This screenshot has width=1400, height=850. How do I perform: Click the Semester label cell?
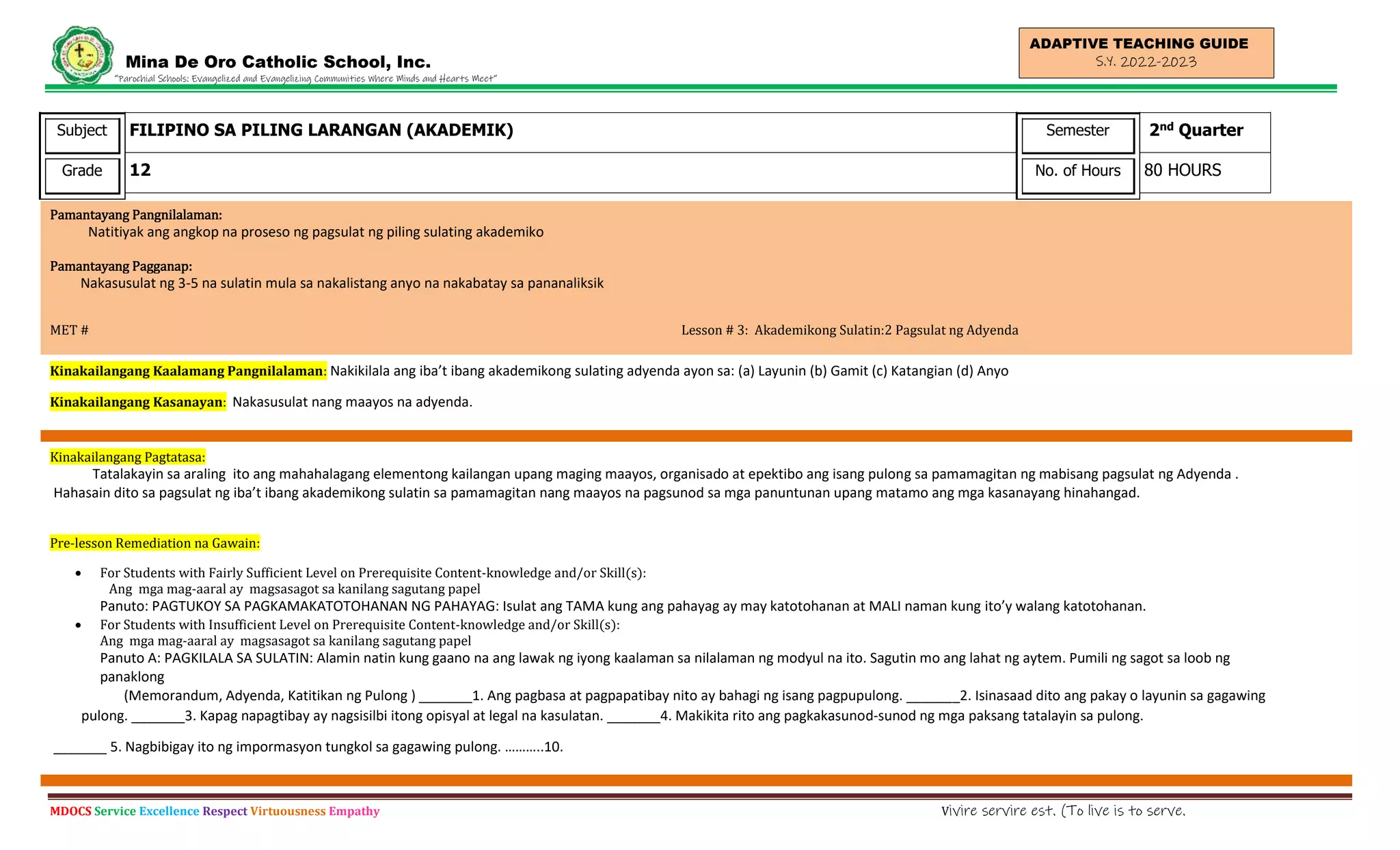(x=1077, y=131)
